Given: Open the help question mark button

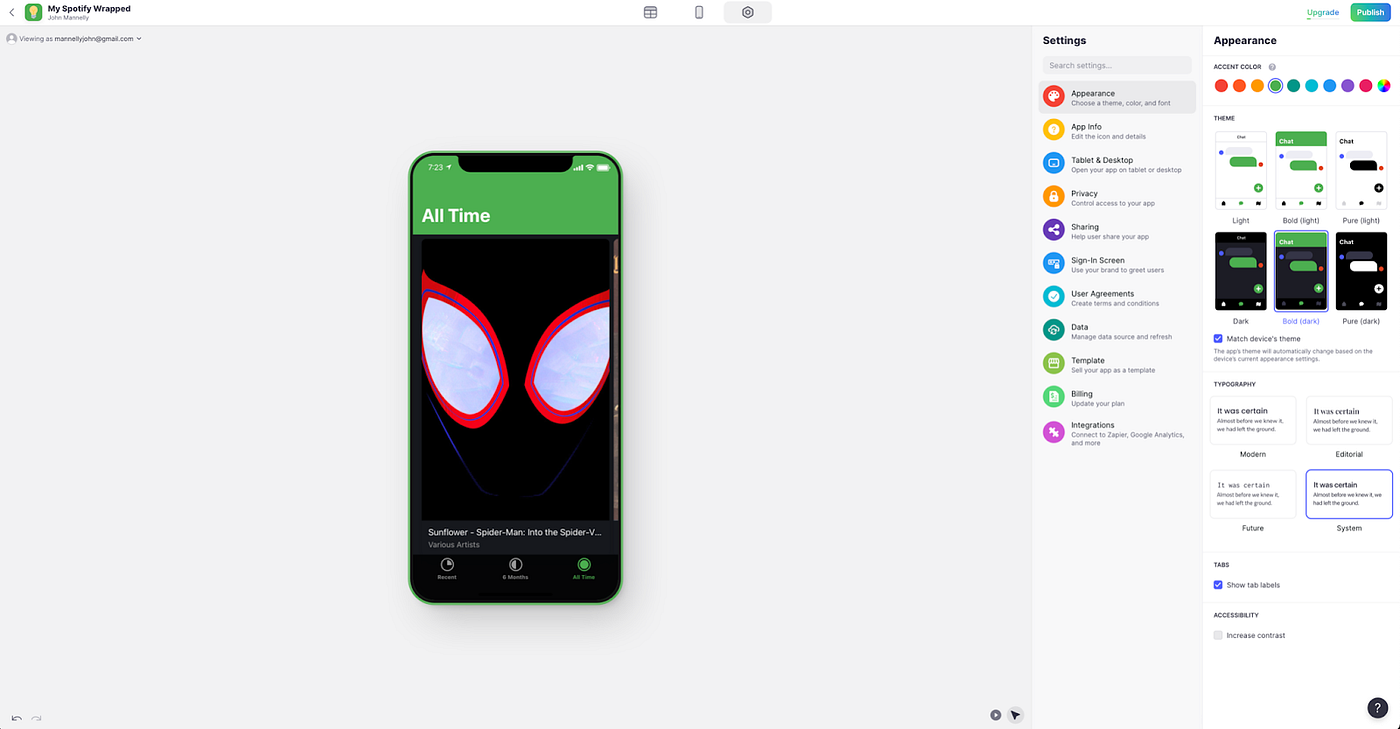Looking at the screenshot, I should pos(1377,708).
